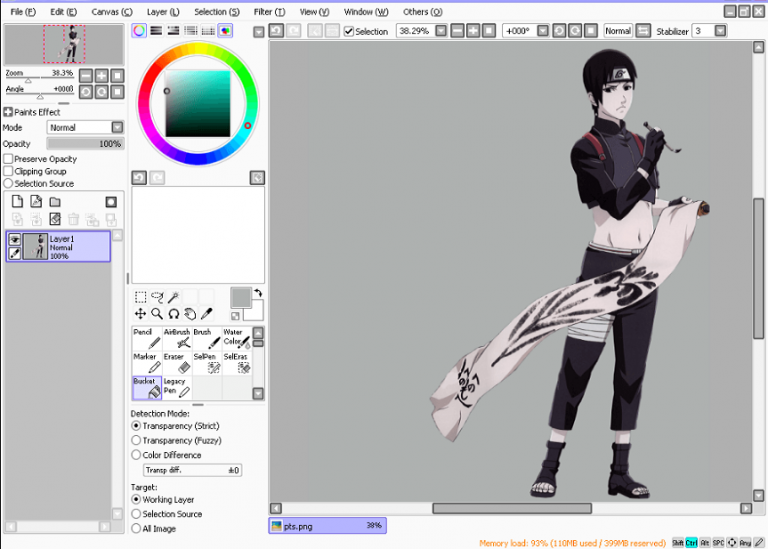
Task: Select the SelEras tool
Action: pyautogui.click(x=237, y=363)
